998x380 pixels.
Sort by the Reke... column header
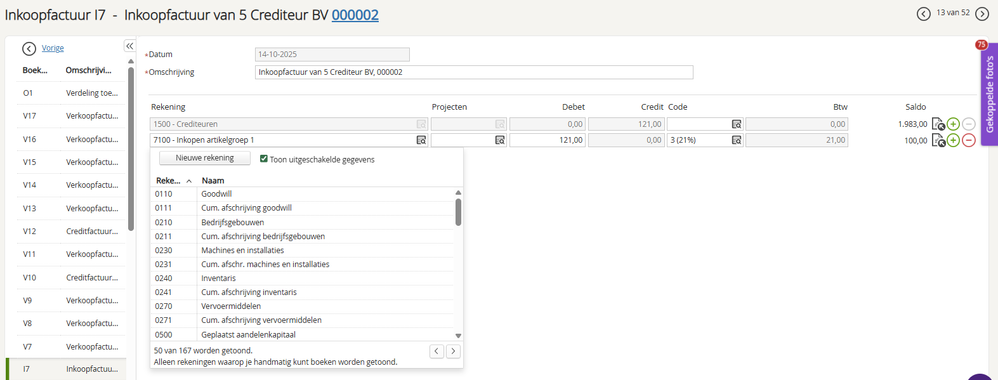coord(173,180)
